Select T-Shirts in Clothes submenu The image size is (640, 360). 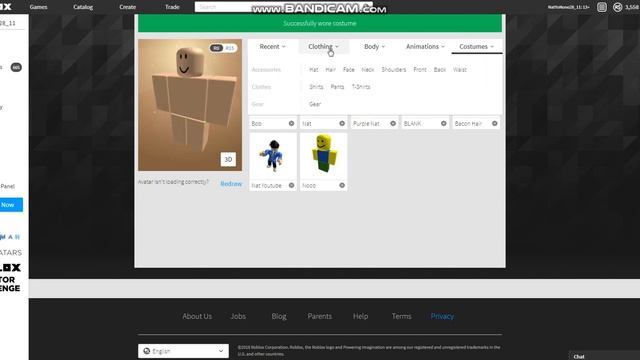[361, 87]
